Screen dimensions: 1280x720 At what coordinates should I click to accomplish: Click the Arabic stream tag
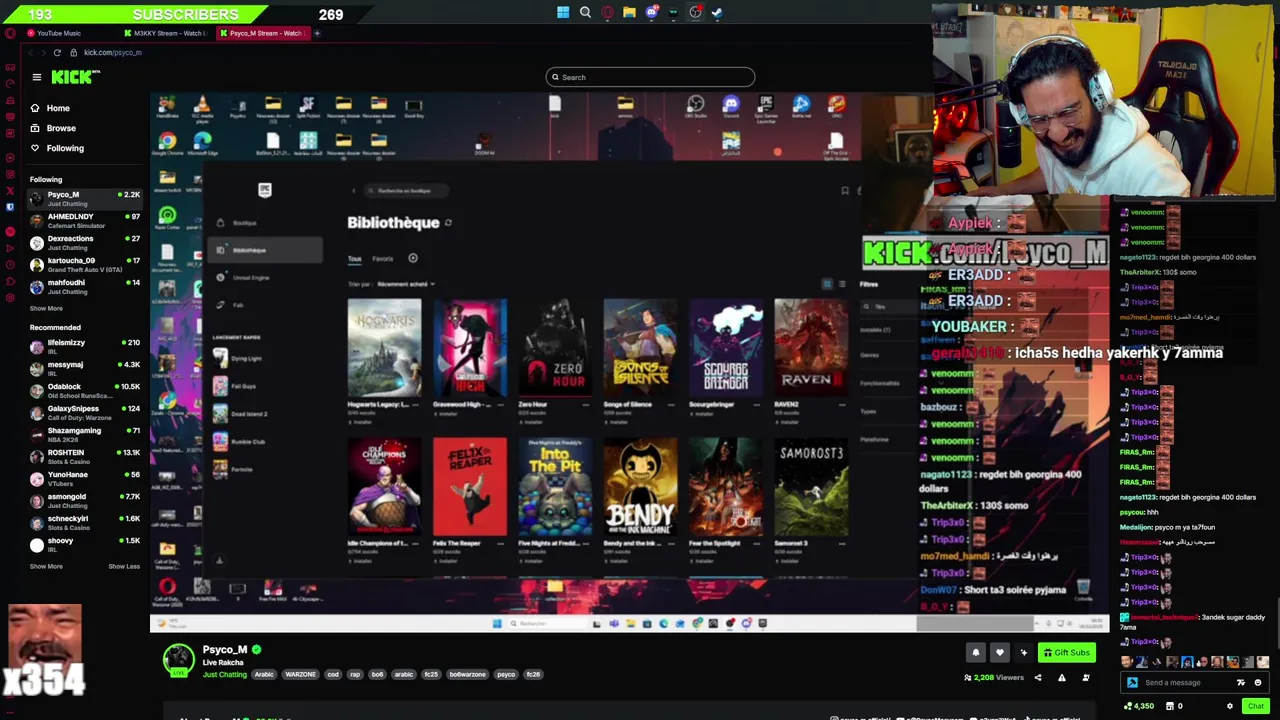tap(264, 675)
